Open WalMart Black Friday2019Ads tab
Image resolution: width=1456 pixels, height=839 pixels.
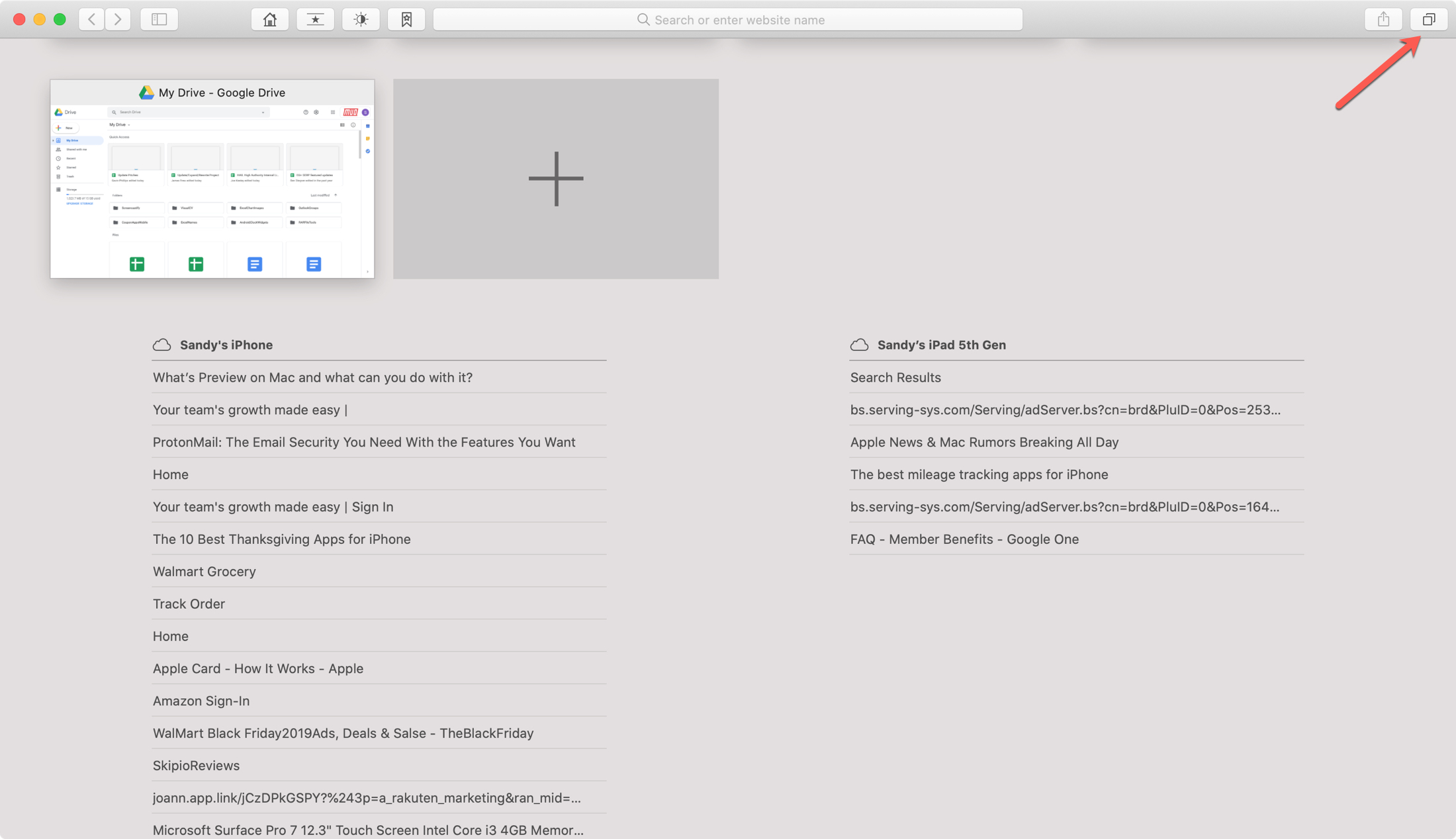point(379,733)
